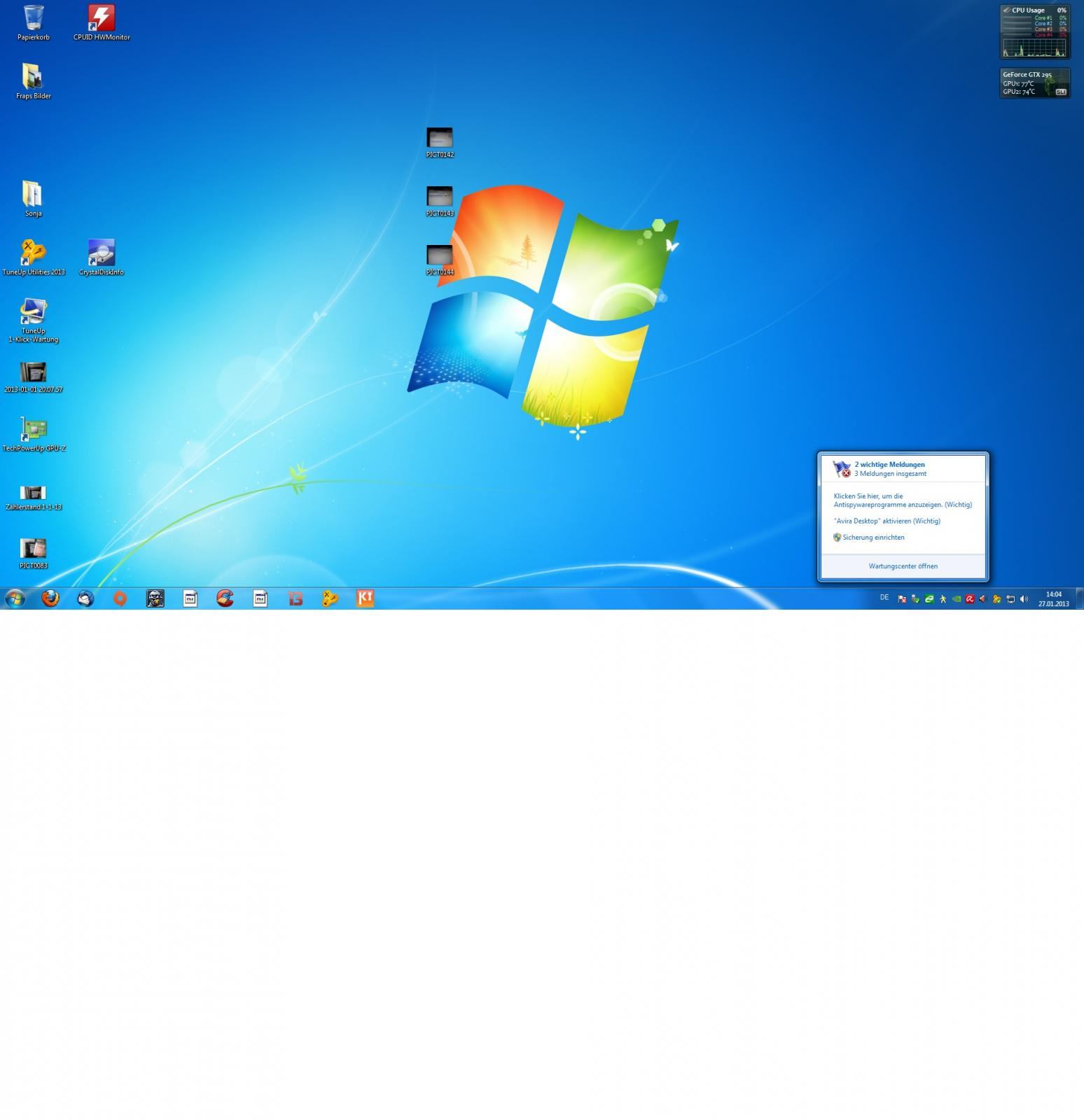
Task: Click the antispyware programs message link
Action: pos(903,500)
